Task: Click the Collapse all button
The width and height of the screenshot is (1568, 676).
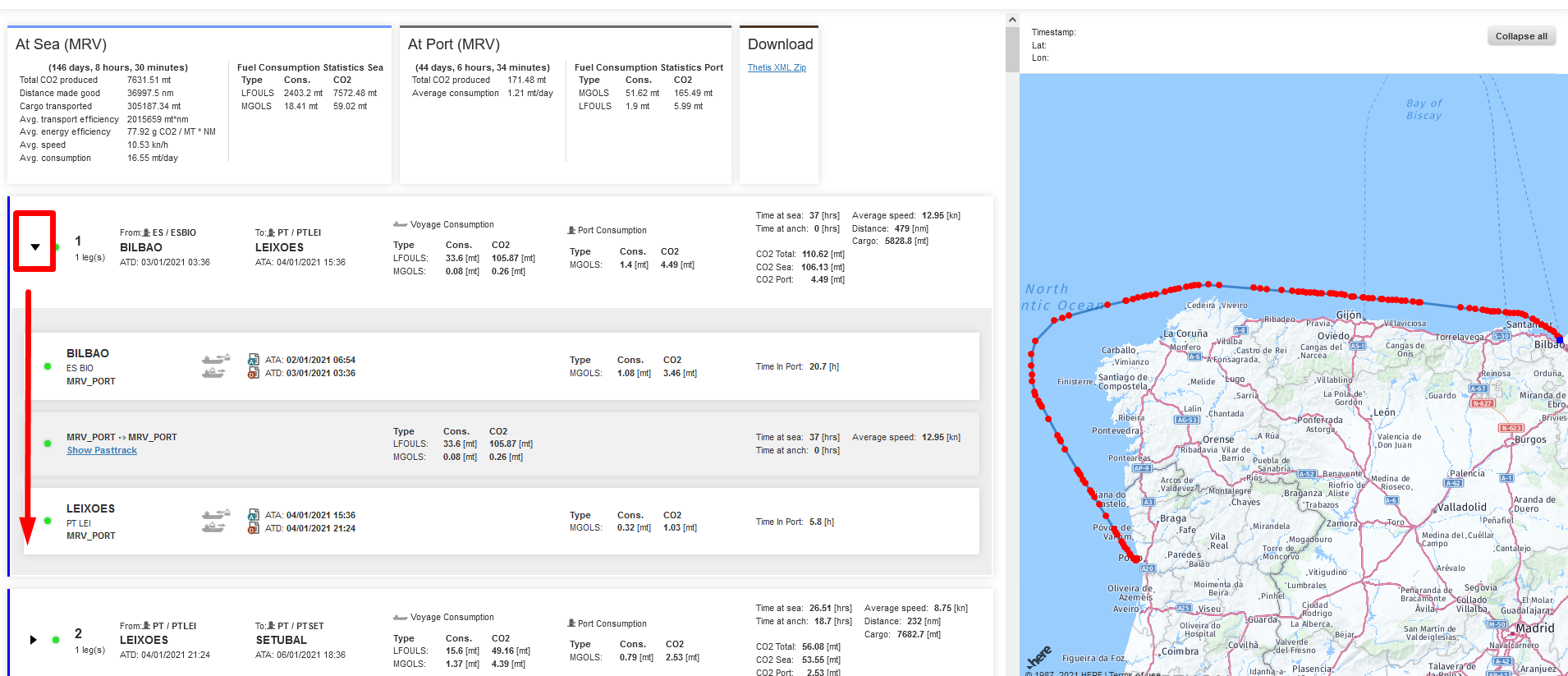Action: point(1521,36)
